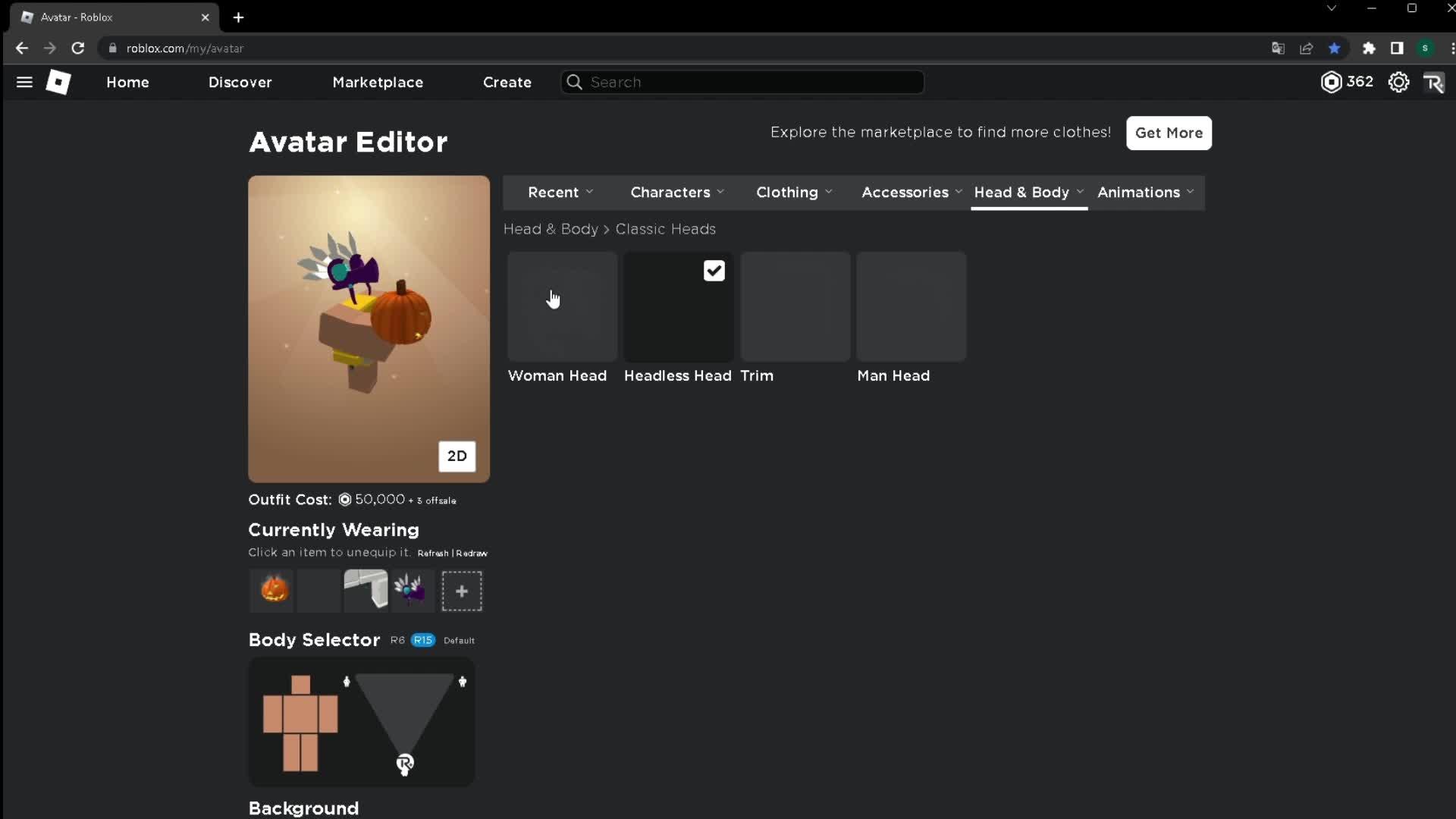
Task: Open the Robux balance icon
Action: tap(1331, 82)
